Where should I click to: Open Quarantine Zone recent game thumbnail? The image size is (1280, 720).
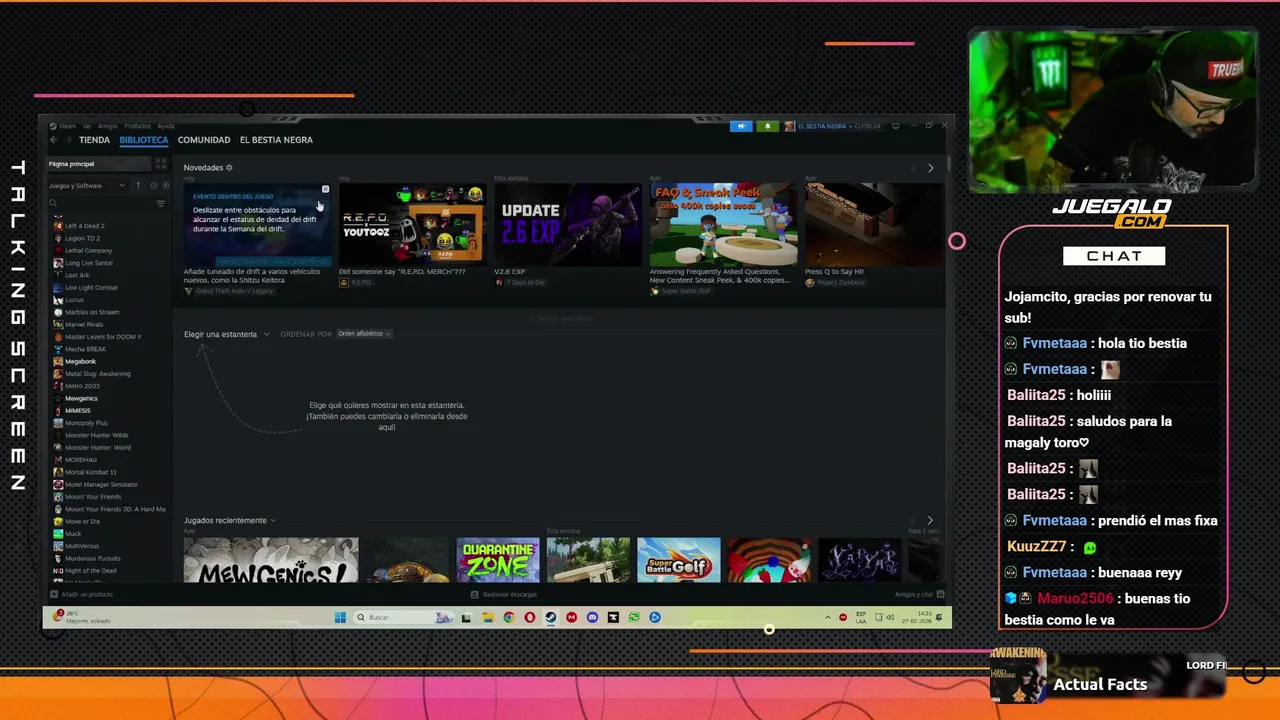498,559
